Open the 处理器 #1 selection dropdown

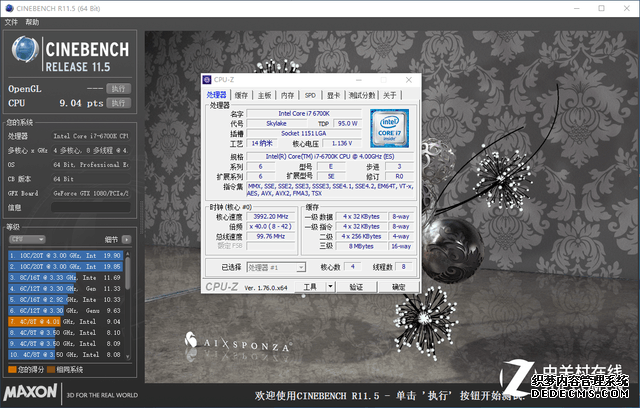tap(276, 267)
